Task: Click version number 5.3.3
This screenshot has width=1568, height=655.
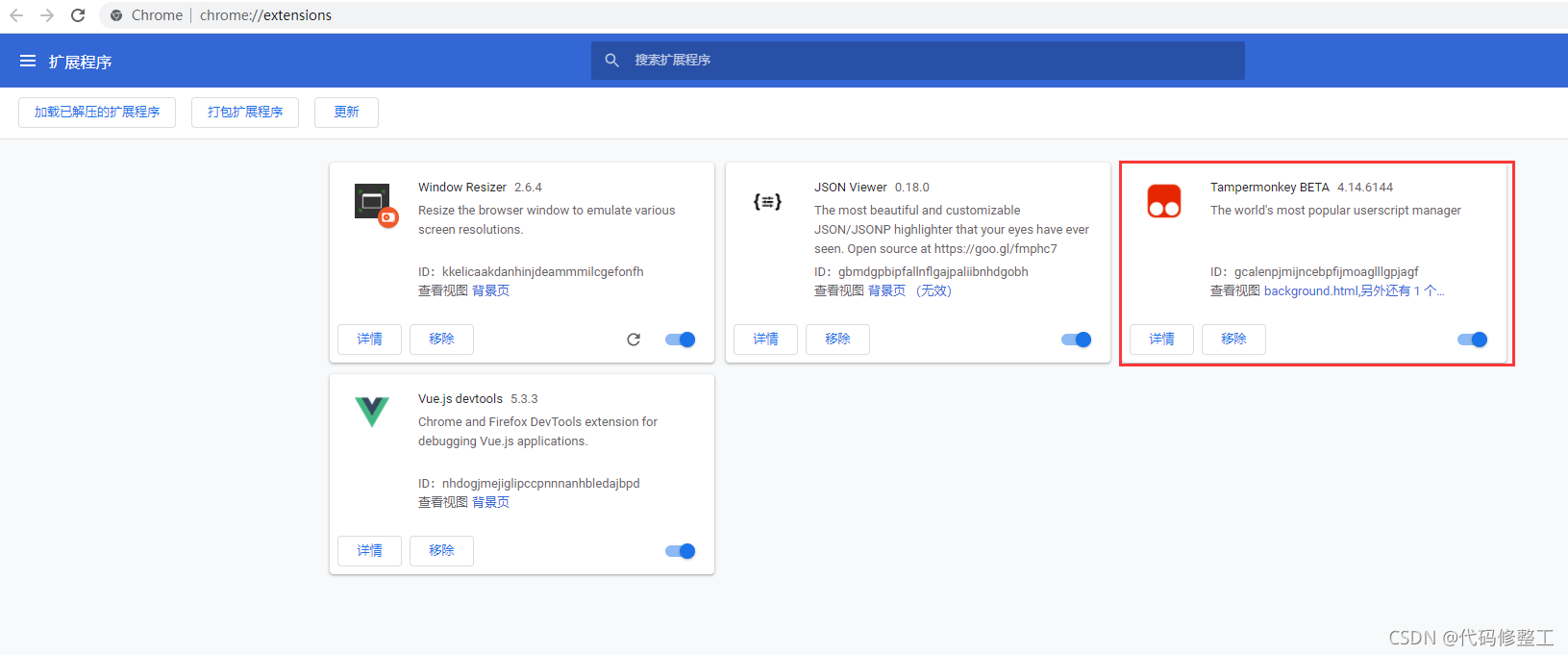Action: (524, 399)
